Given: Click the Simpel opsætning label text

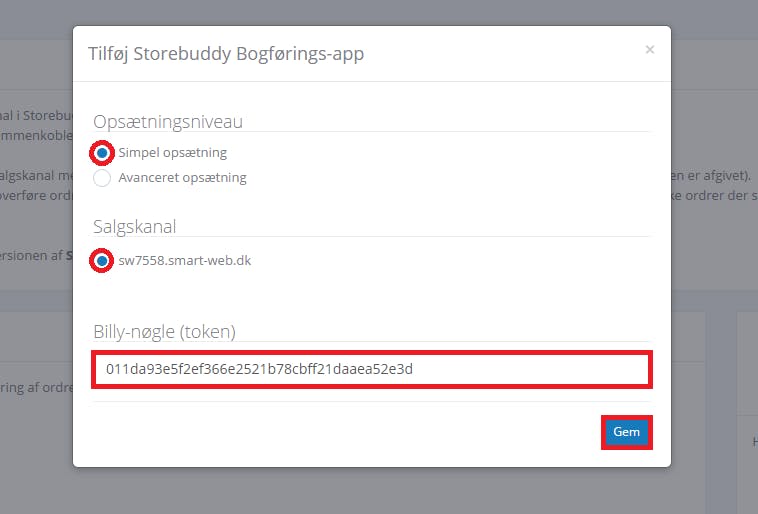Looking at the screenshot, I should pos(173,153).
